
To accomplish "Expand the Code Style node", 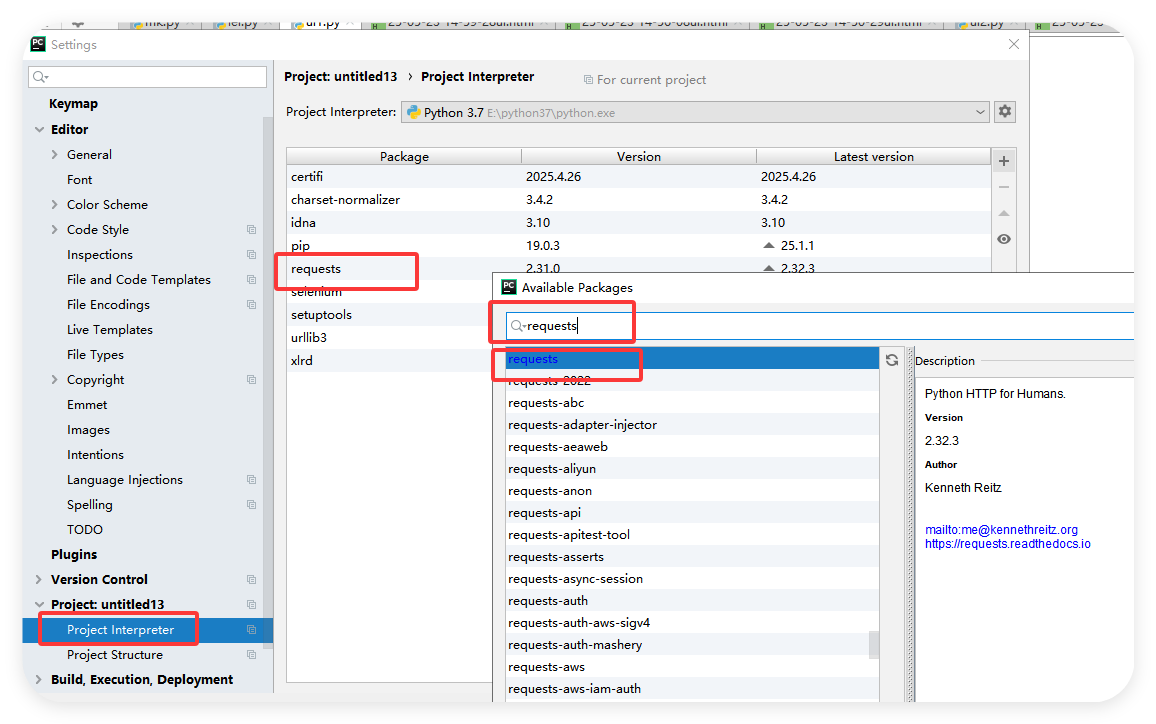I will point(55,230).
